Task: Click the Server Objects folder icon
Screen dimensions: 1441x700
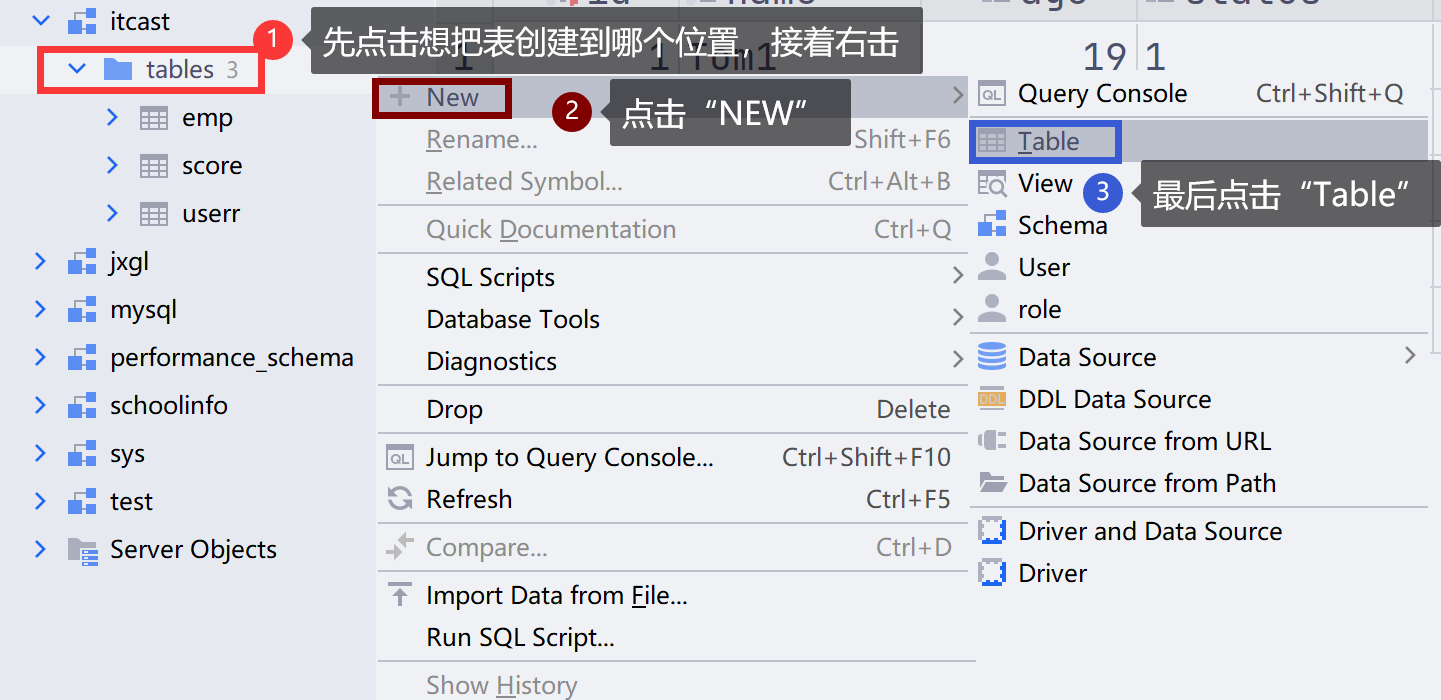Action: click(x=82, y=550)
